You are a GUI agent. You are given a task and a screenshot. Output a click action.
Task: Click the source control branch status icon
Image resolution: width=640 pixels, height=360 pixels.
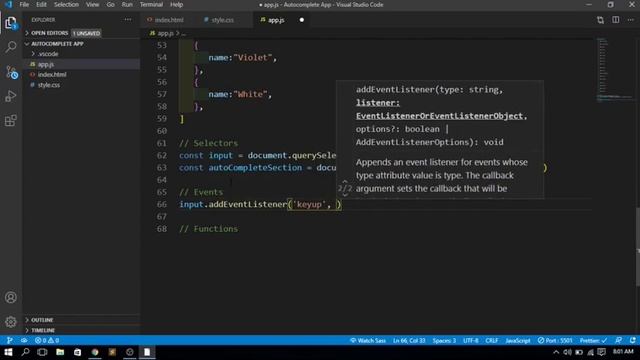10,340
